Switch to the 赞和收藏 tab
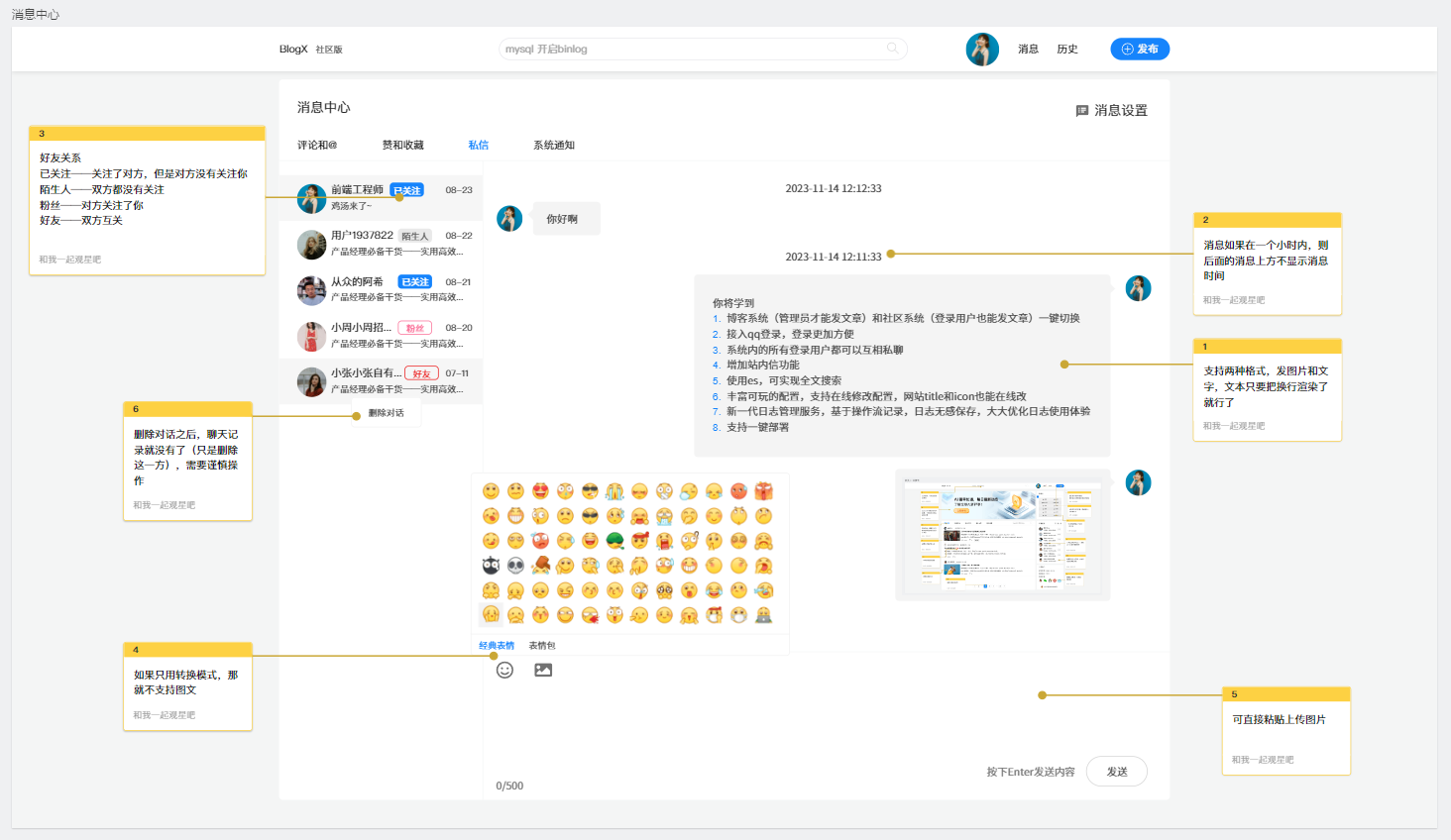This screenshot has width=1451, height=840. tap(402, 146)
